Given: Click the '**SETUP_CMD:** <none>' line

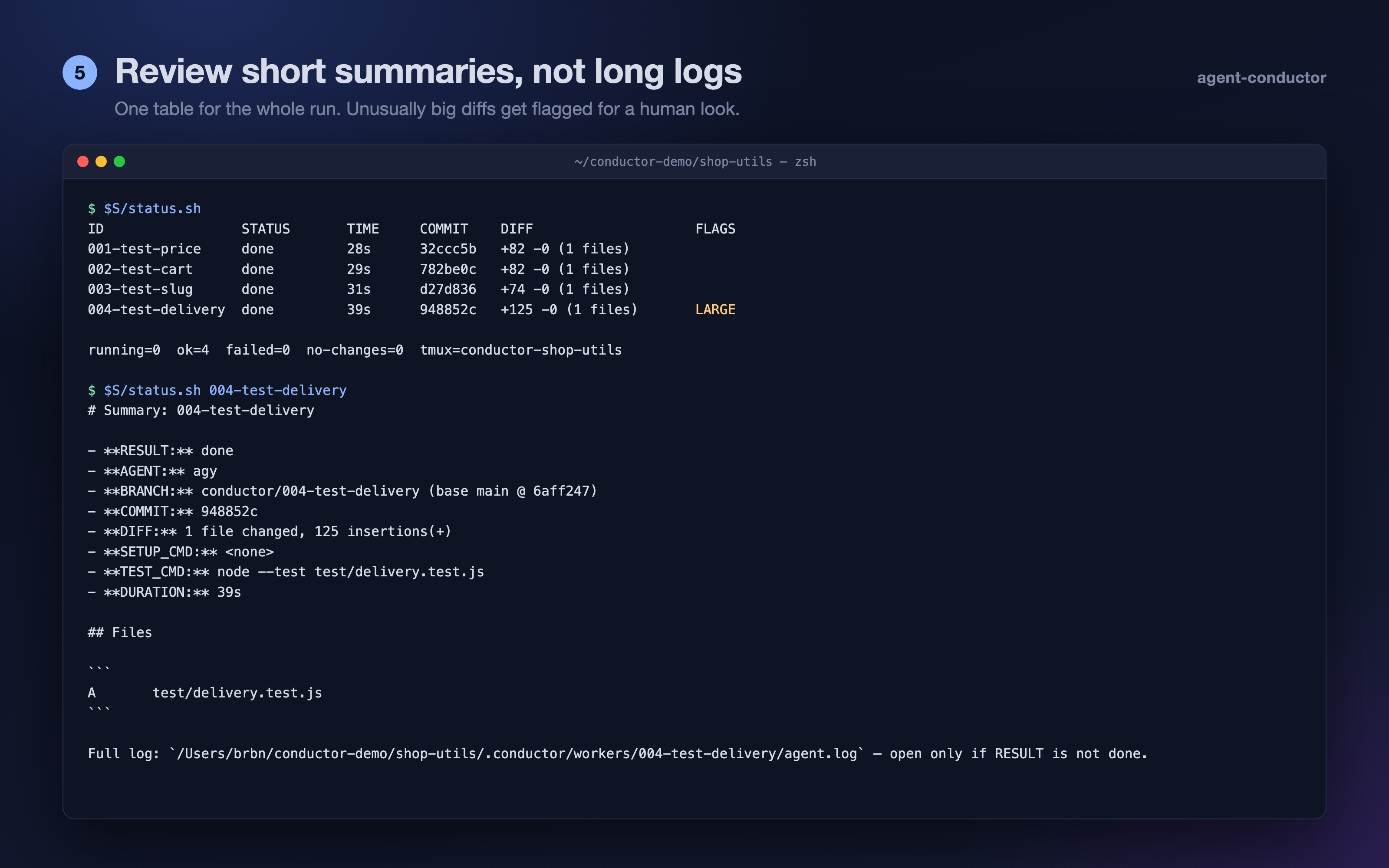Looking at the screenshot, I should [x=181, y=552].
